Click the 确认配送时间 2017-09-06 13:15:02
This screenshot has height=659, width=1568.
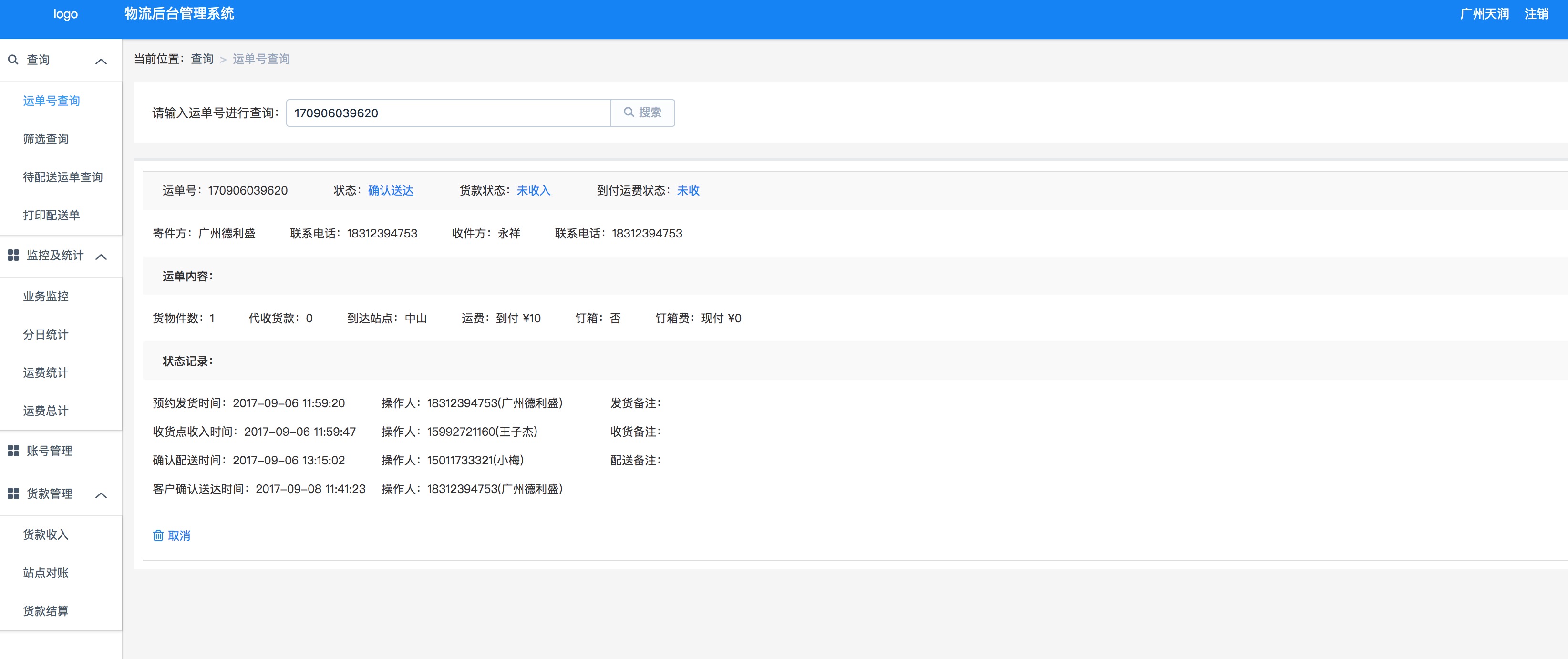248,460
